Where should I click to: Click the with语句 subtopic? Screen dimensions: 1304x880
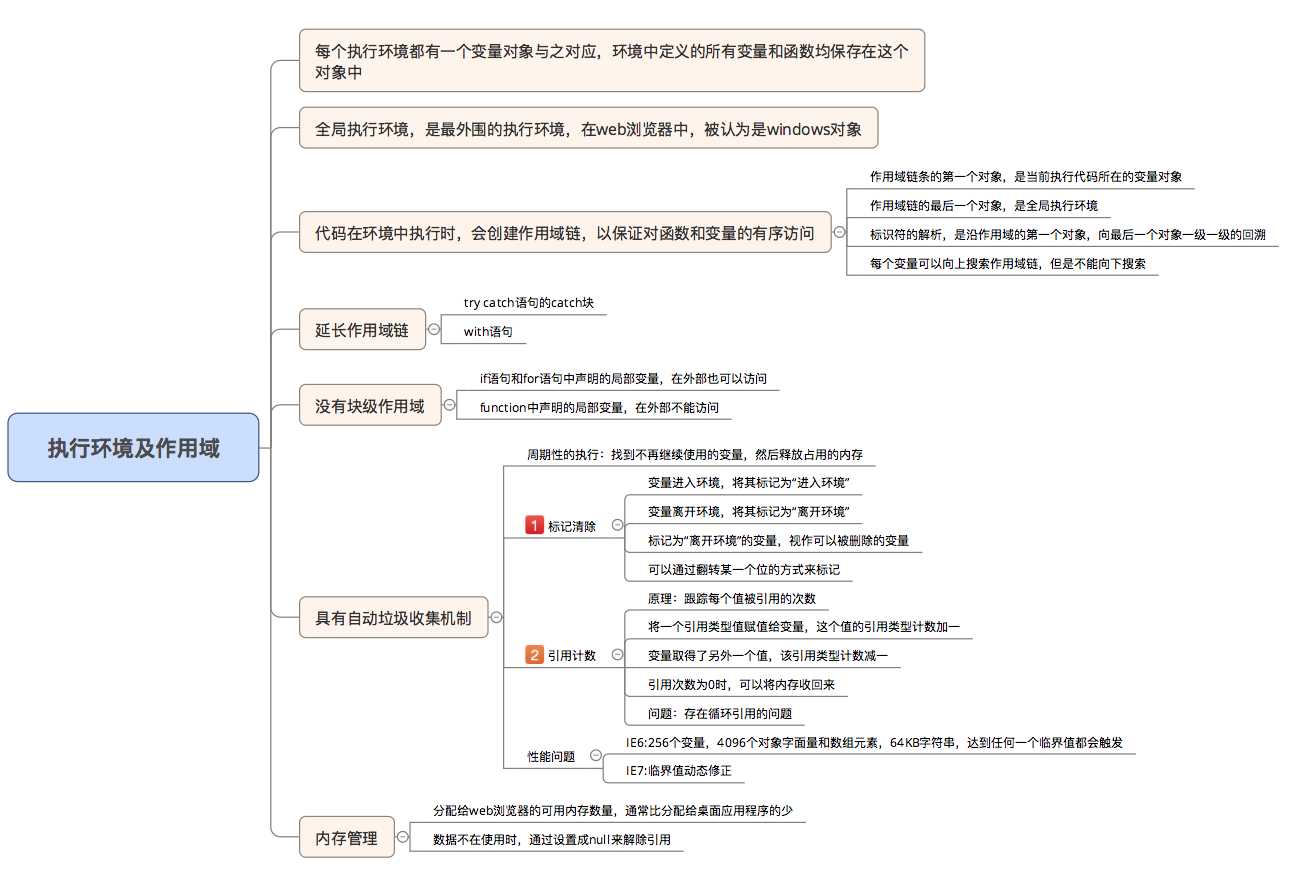(x=488, y=331)
